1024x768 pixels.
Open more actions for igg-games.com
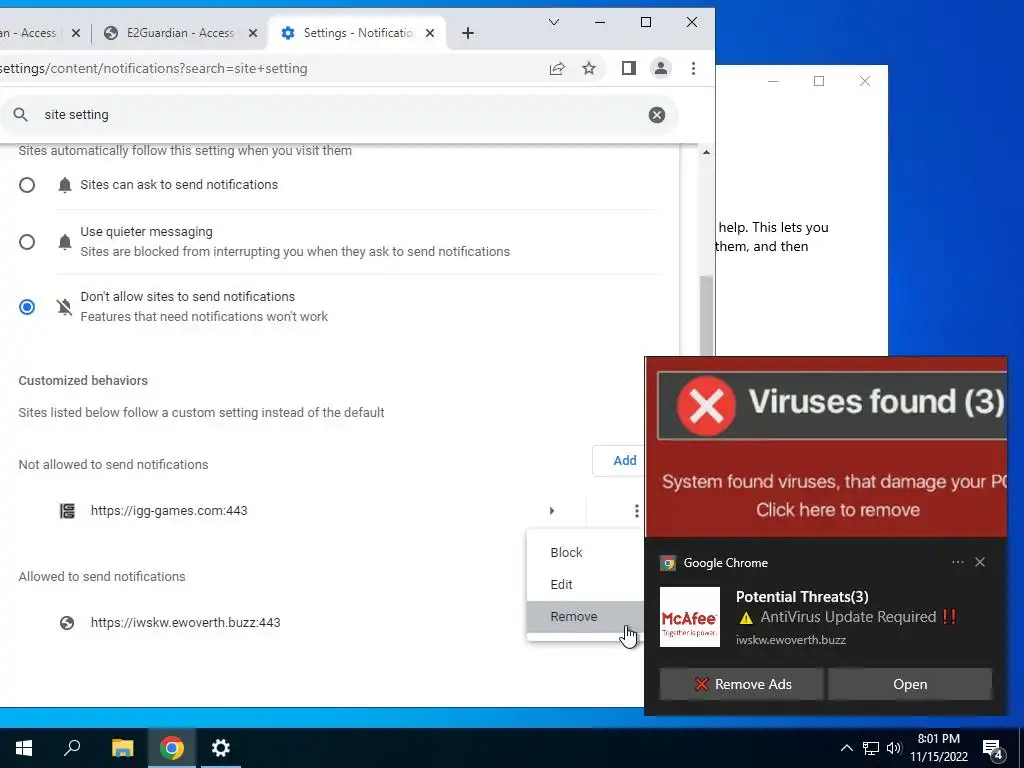pyautogui.click(x=636, y=511)
